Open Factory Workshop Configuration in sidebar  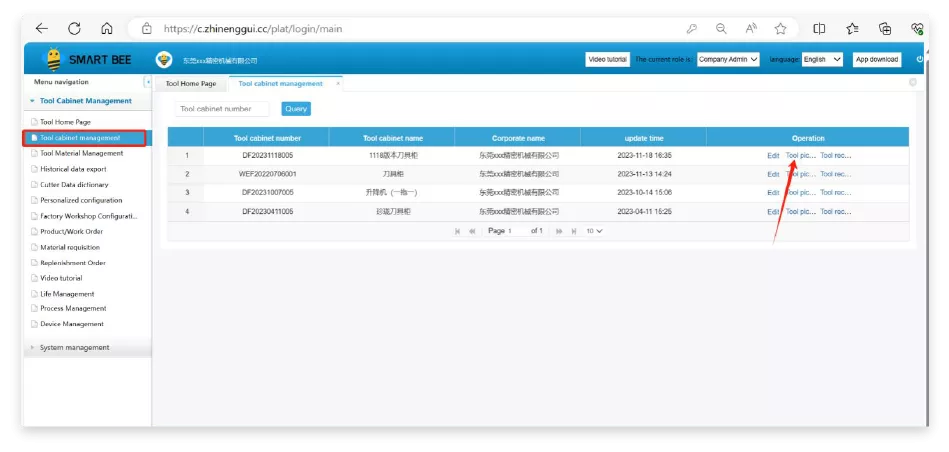pos(88,216)
